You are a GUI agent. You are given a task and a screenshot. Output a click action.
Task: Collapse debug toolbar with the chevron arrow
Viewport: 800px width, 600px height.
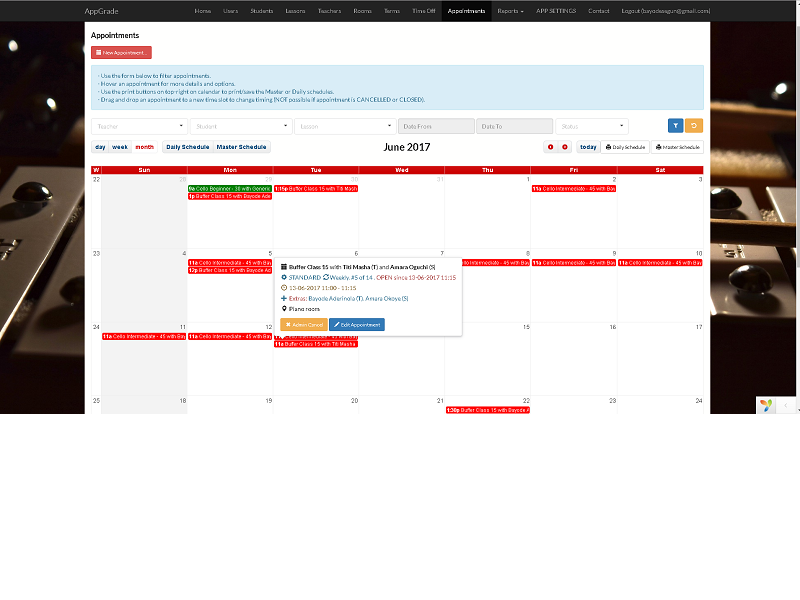786,406
